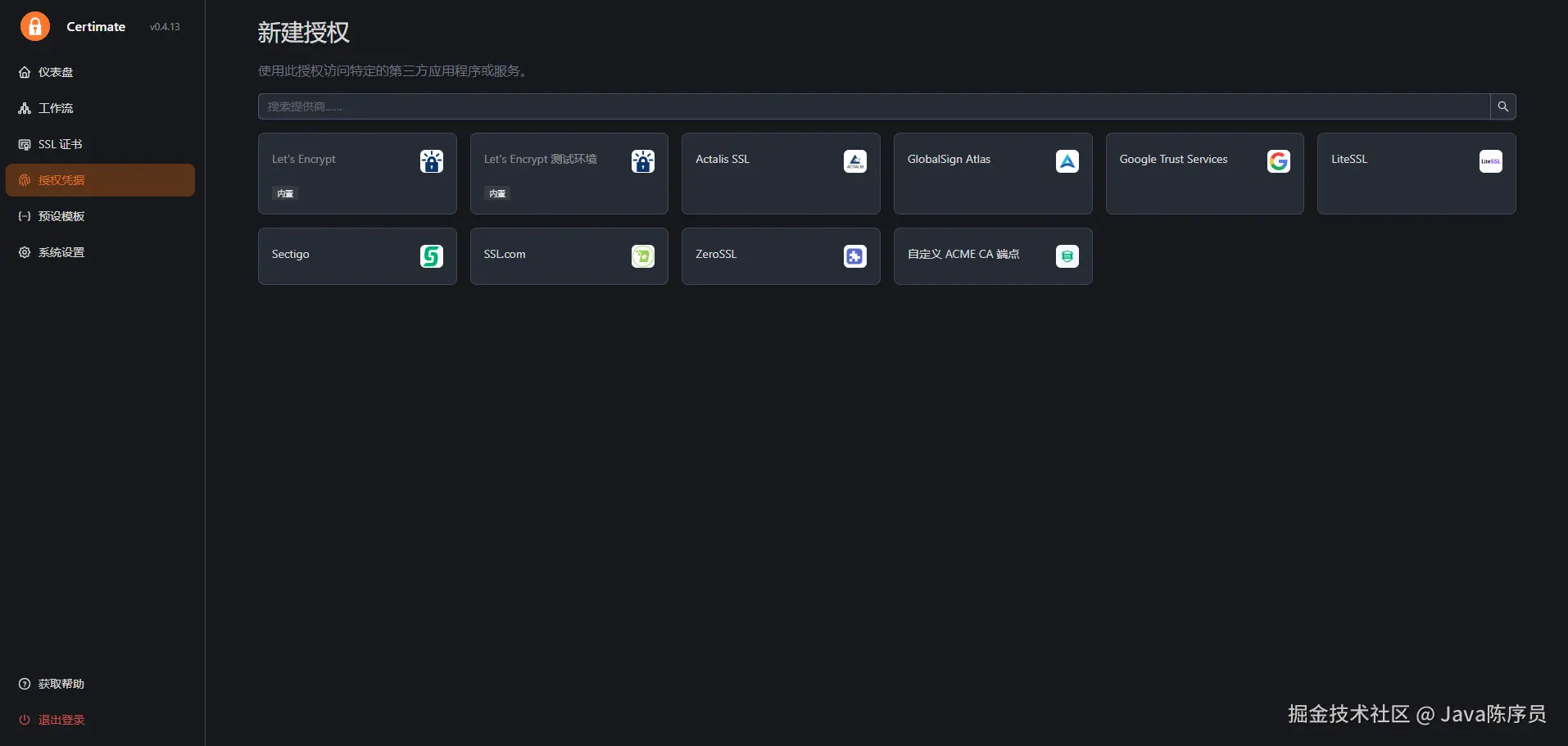The image size is (1568, 746).
Task: Select the GlobalSign Atlas provider name
Action: pos(949,159)
